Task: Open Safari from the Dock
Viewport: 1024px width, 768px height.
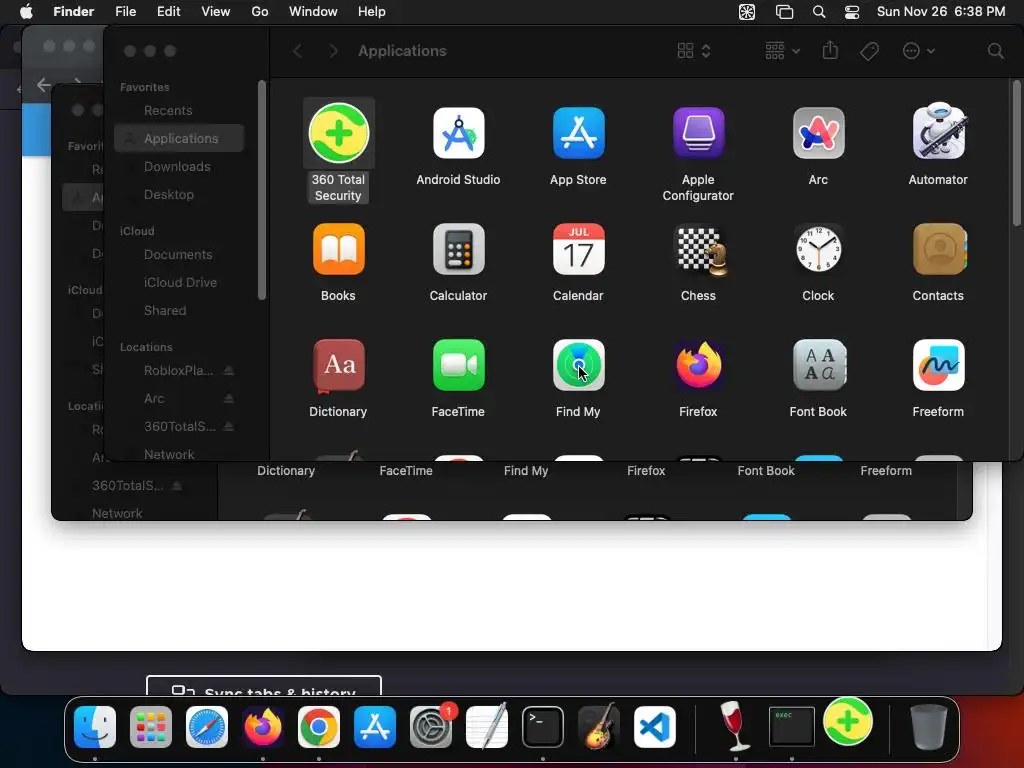Action: (x=207, y=727)
